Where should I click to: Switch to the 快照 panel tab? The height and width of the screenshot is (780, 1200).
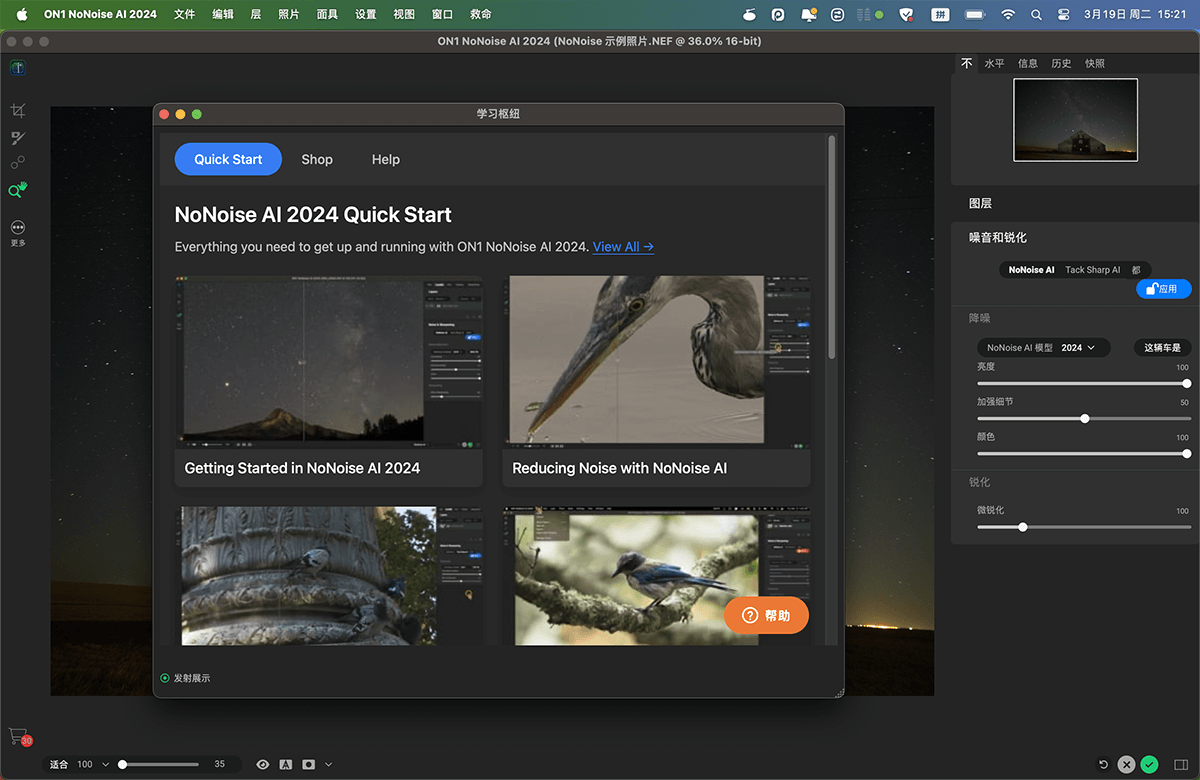[1095, 63]
